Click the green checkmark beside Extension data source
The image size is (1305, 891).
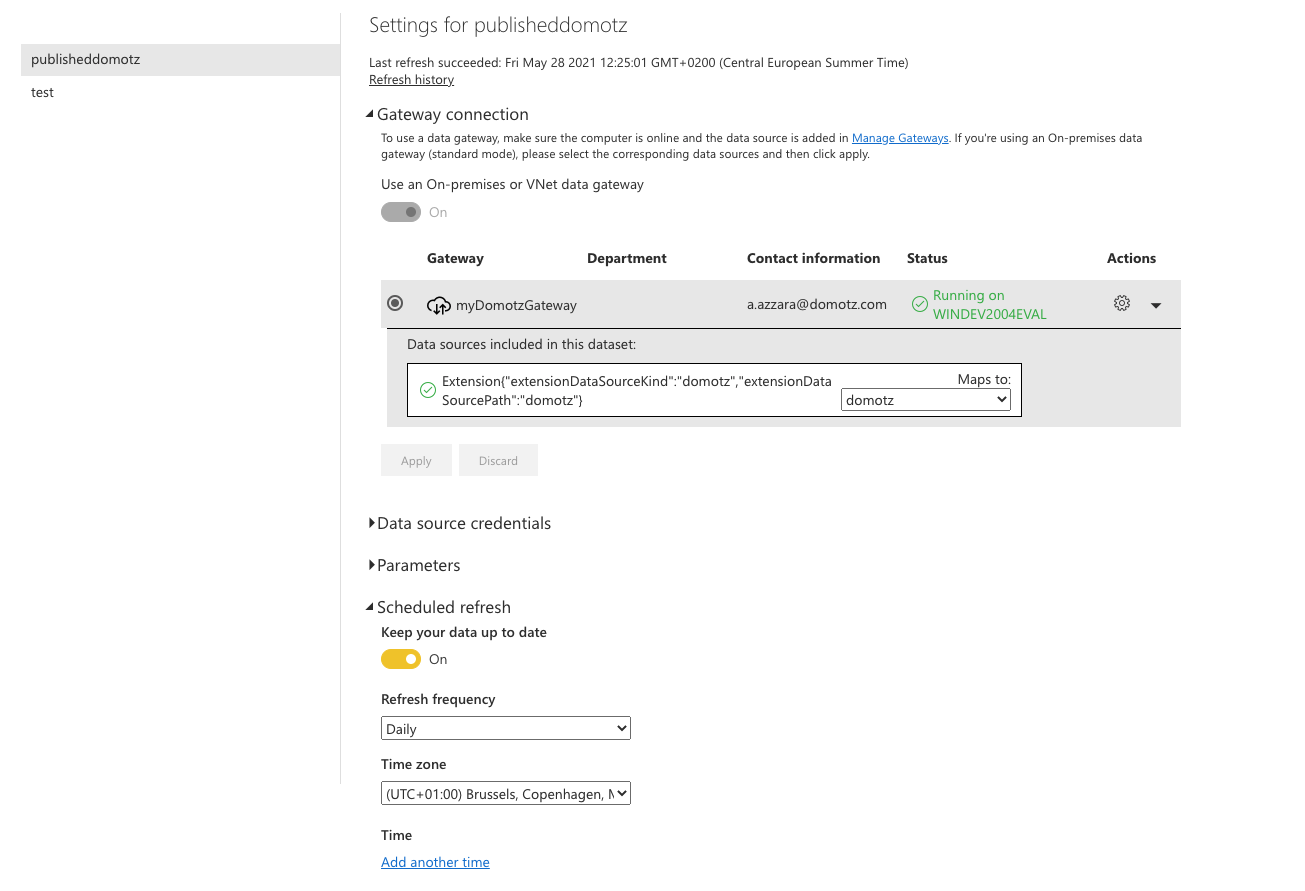428,390
